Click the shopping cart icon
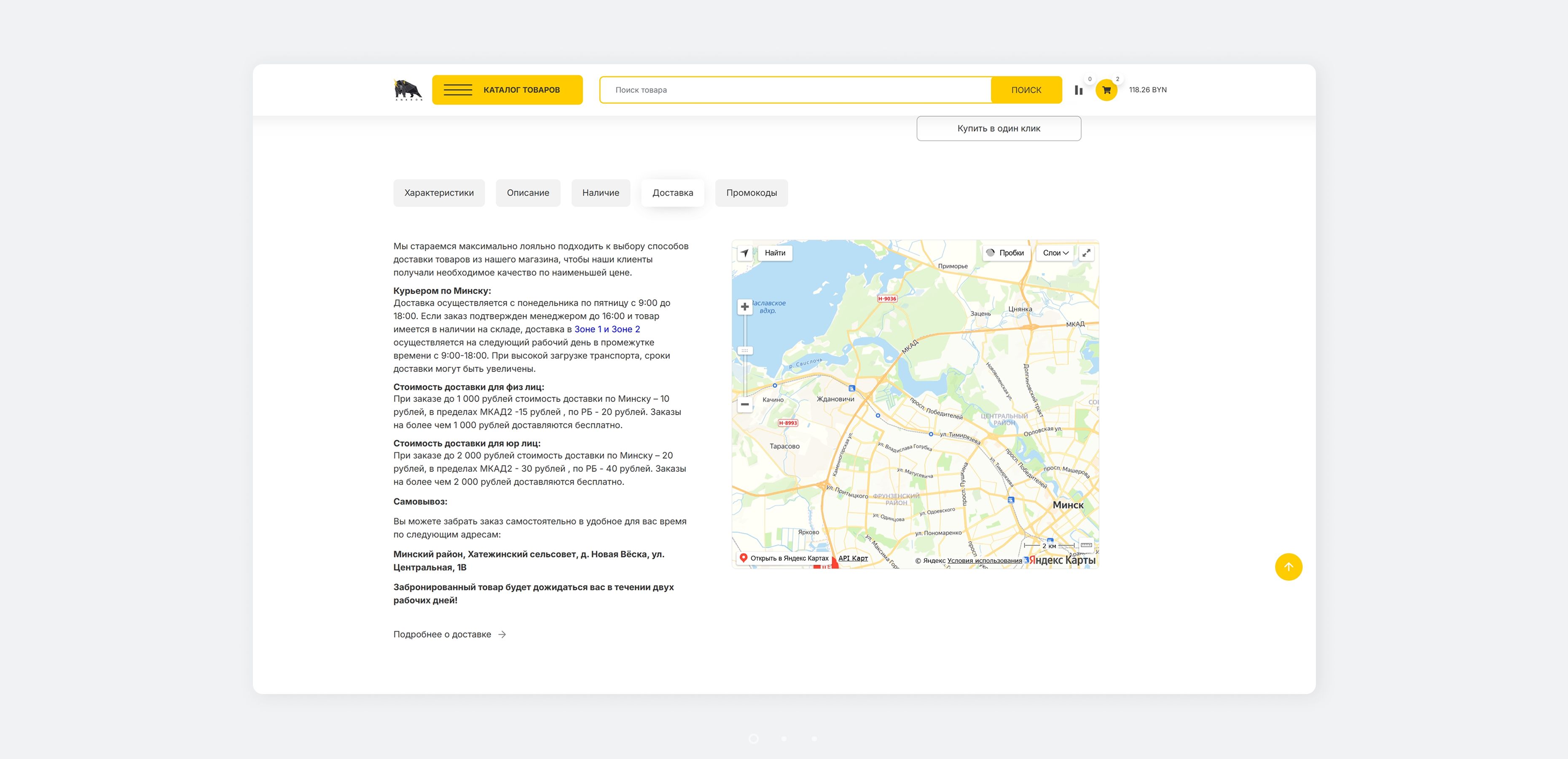Screen dimensions: 1568x759 tap(1106, 90)
